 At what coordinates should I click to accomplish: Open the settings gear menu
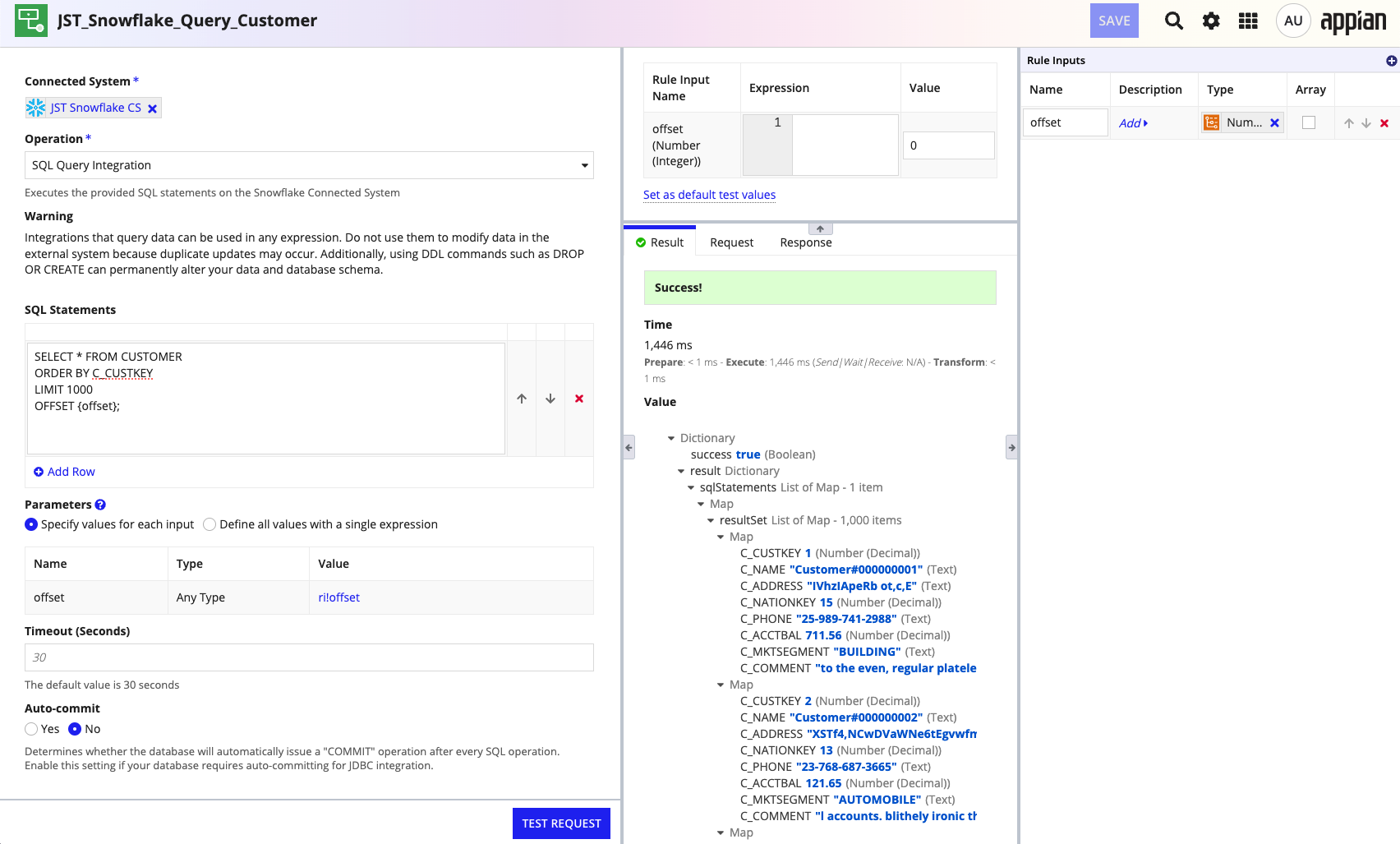1211,21
